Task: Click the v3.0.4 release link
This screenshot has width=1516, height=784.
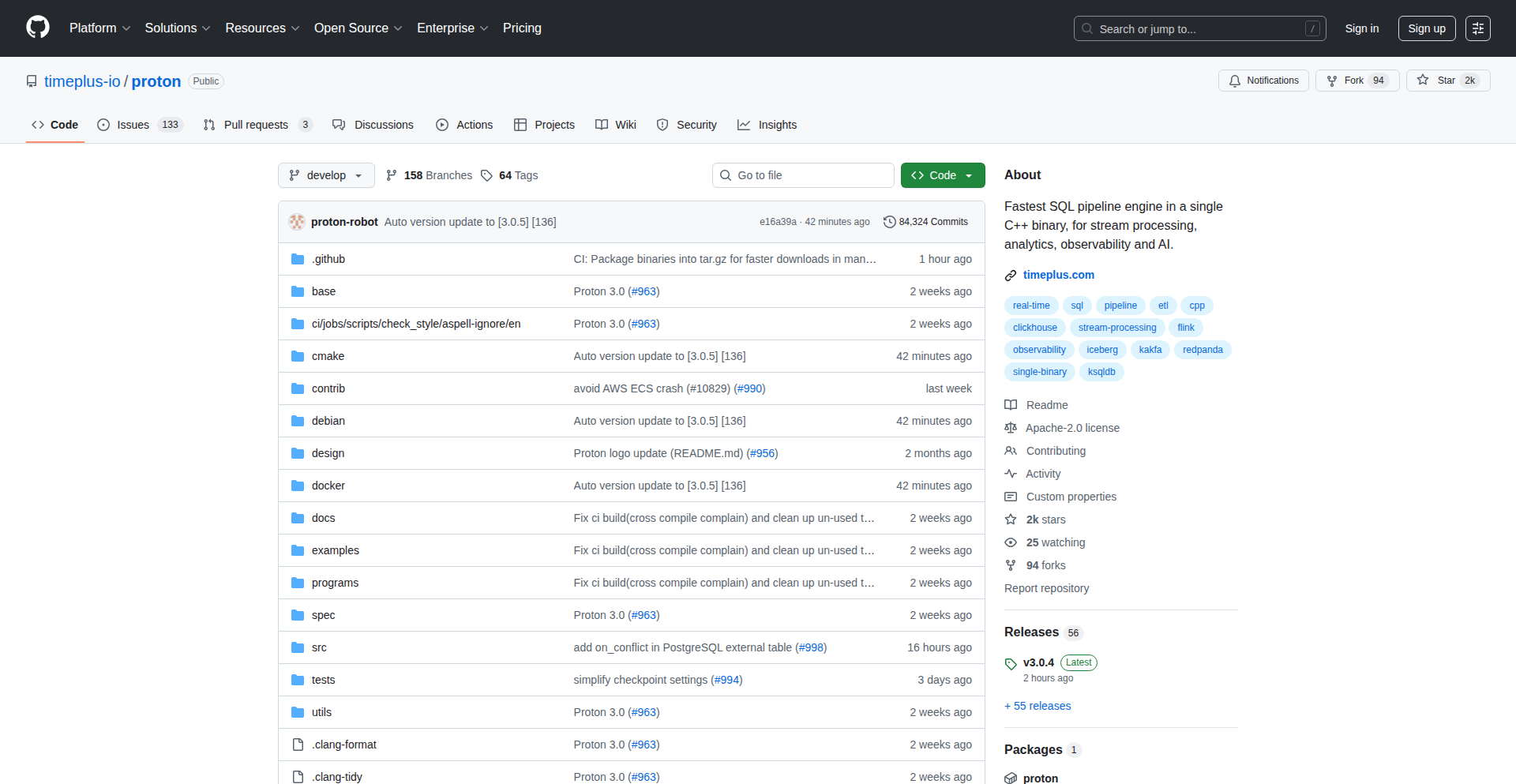Action: click(1038, 662)
